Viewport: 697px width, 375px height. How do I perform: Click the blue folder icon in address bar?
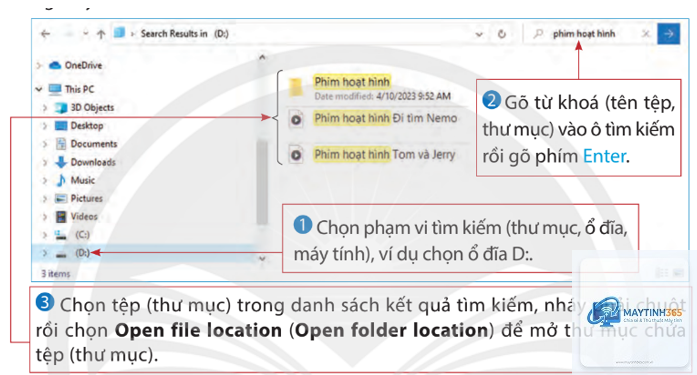[x=119, y=32]
